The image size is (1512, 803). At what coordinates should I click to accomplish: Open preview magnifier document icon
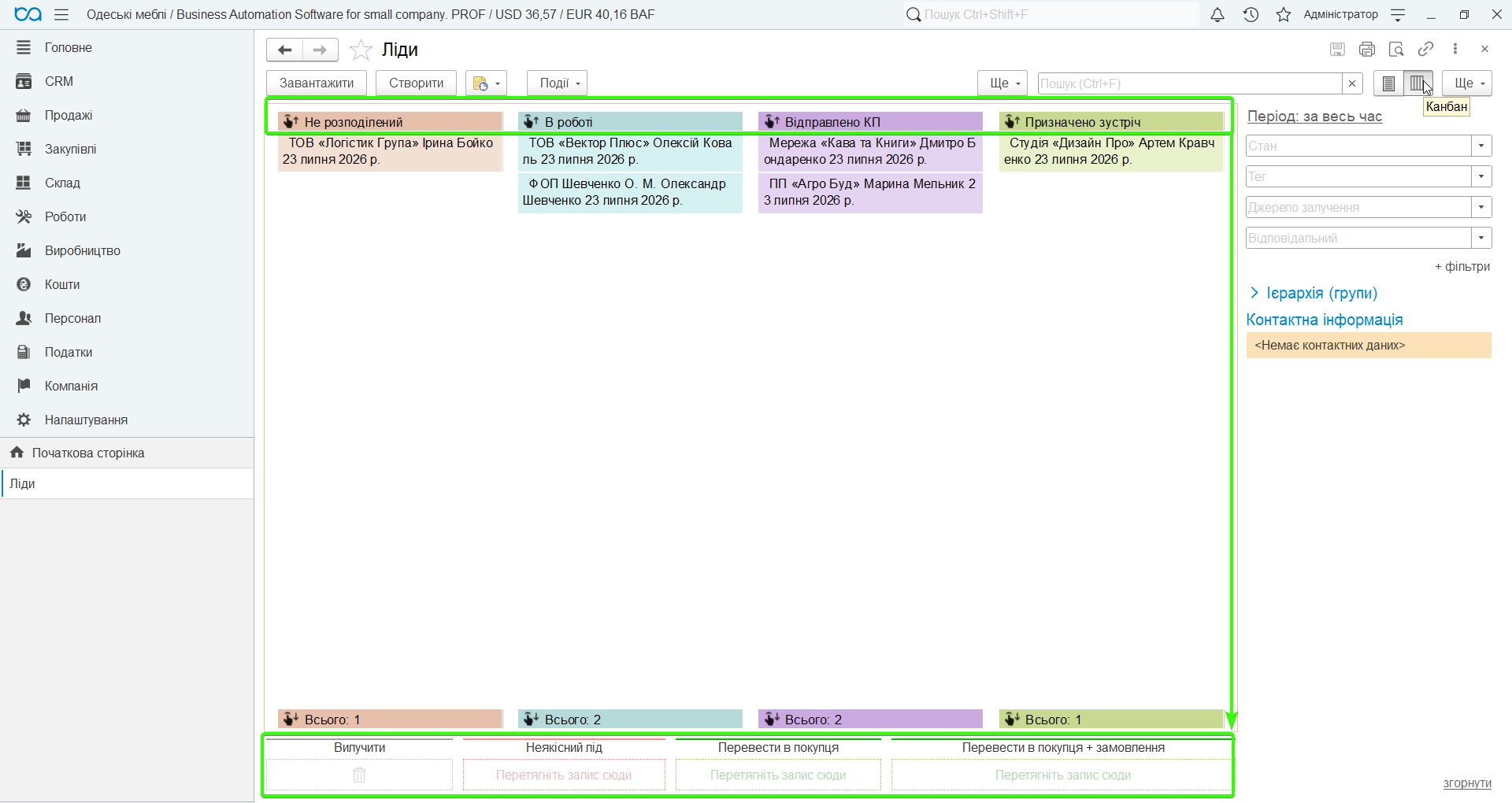[x=1396, y=49]
